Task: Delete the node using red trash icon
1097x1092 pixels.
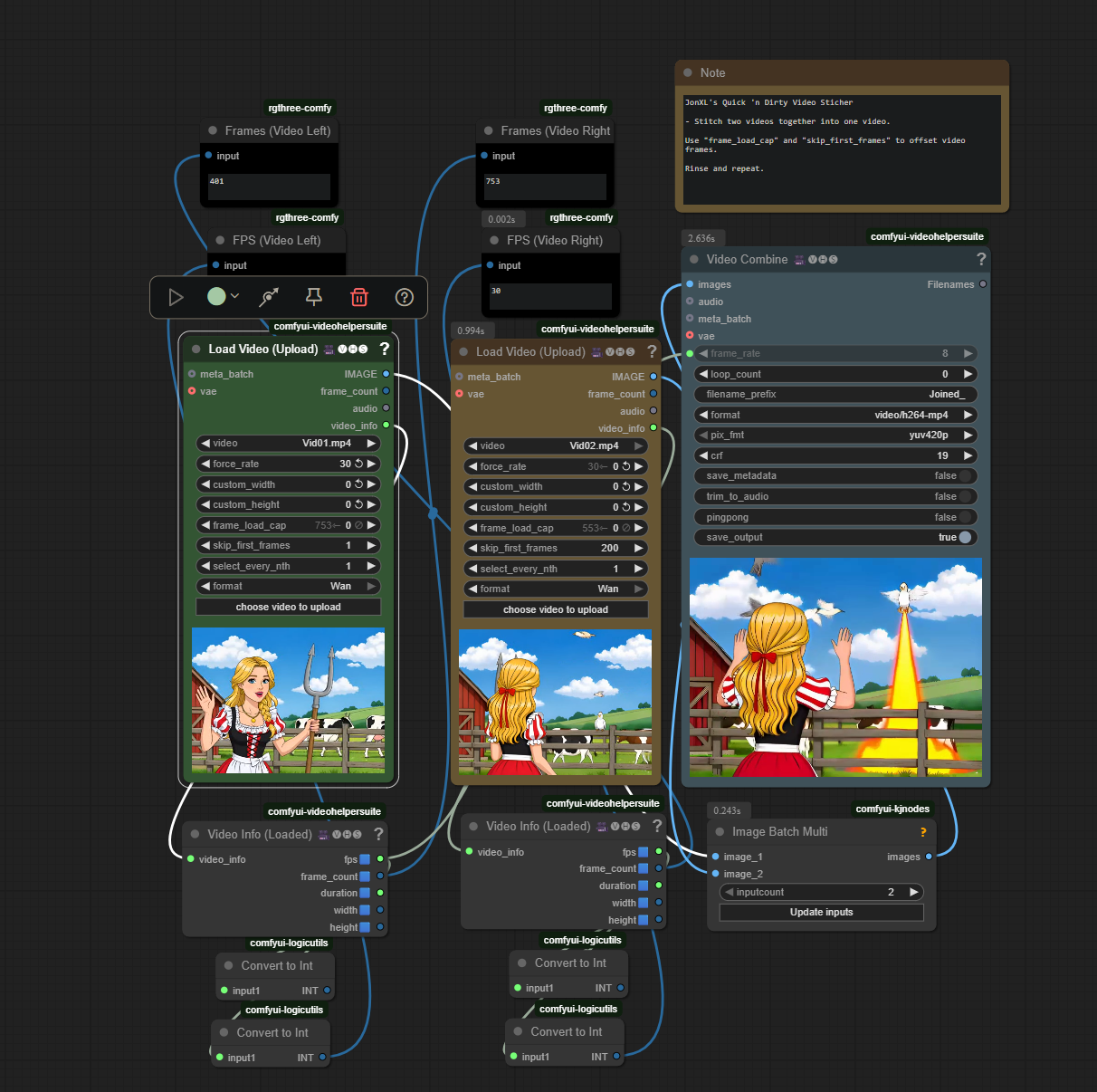Action: [x=359, y=297]
